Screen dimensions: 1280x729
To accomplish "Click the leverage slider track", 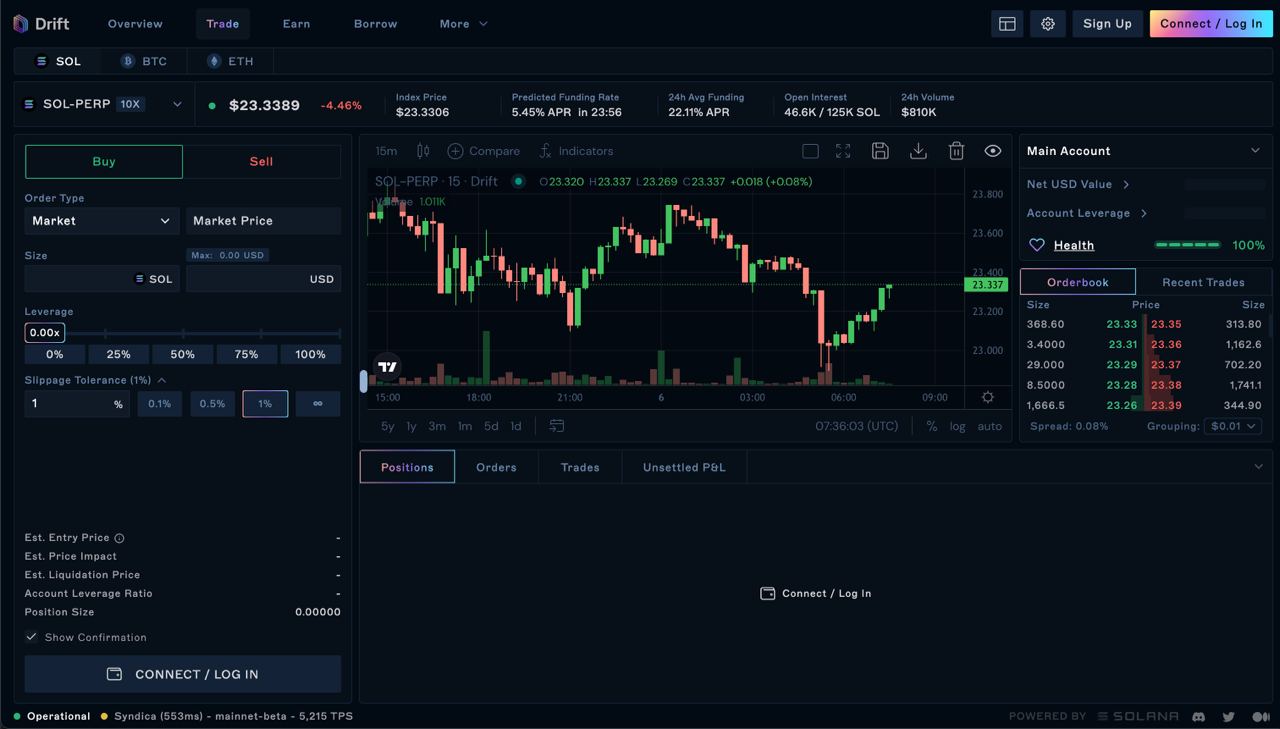I will point(200,333).
